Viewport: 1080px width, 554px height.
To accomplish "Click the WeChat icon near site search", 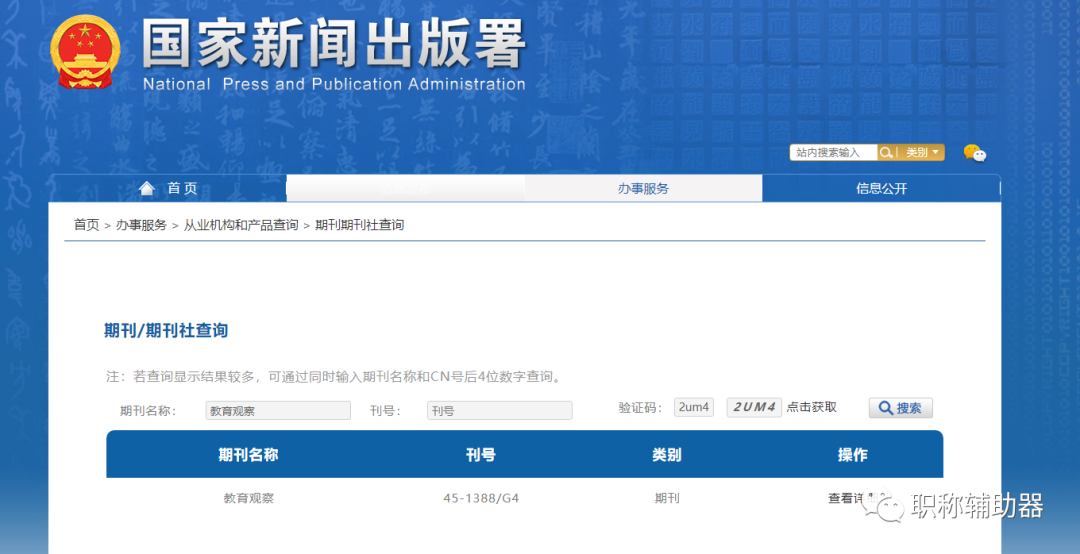I will [x=975, y=153].
